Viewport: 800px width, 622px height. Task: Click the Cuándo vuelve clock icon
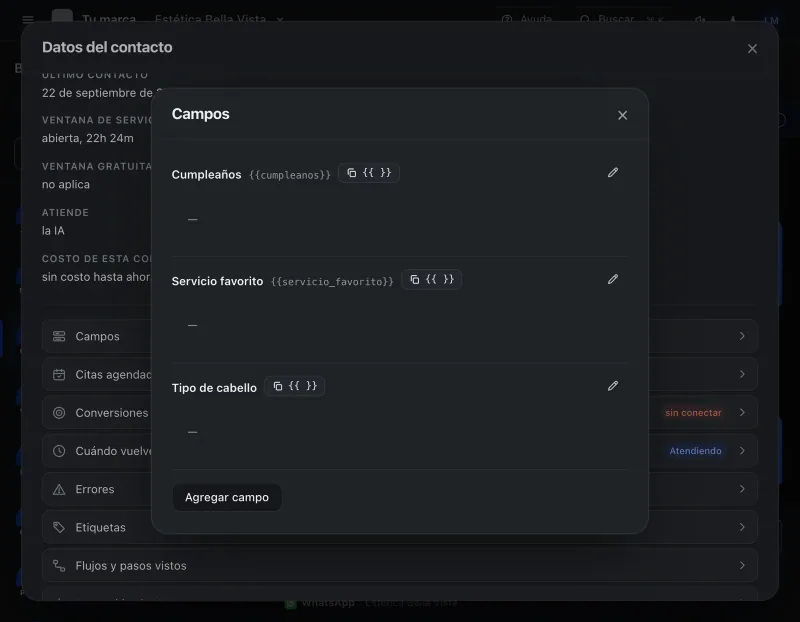pyautogui.click(x=59, y=451)
